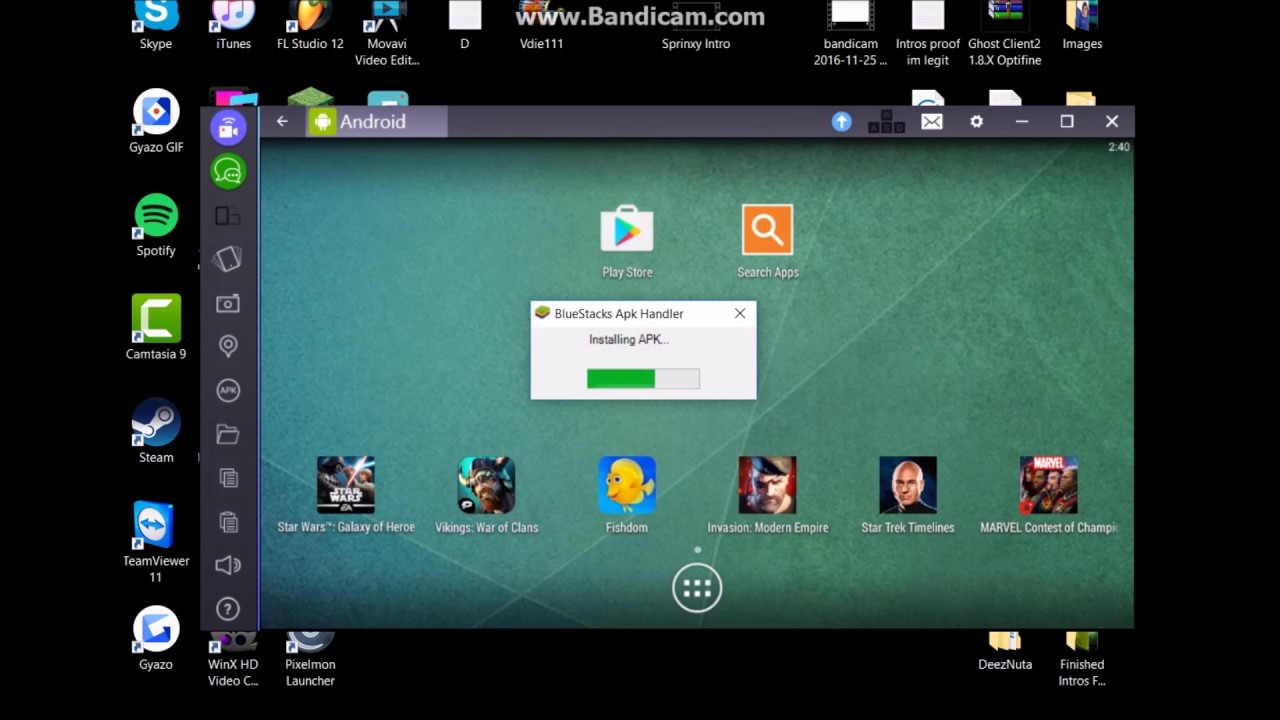This screenshot has height=720, width=1280.
Task: Open the green chat icon in sidebar
Action: tap(228, 172)
